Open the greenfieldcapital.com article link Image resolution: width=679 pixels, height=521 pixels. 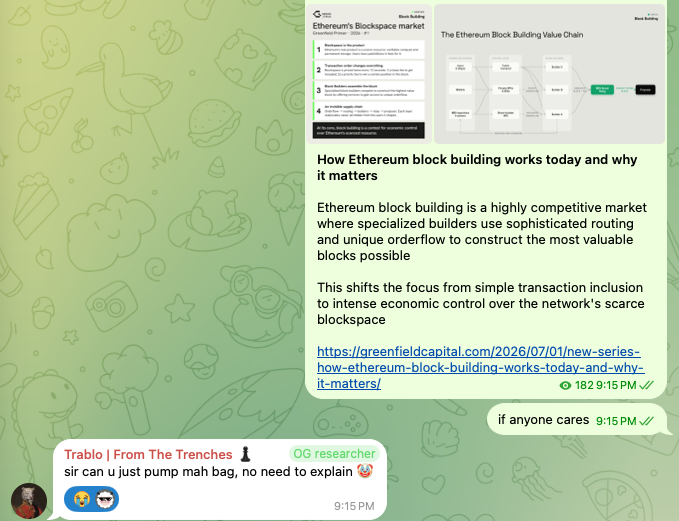coord(480,367)
